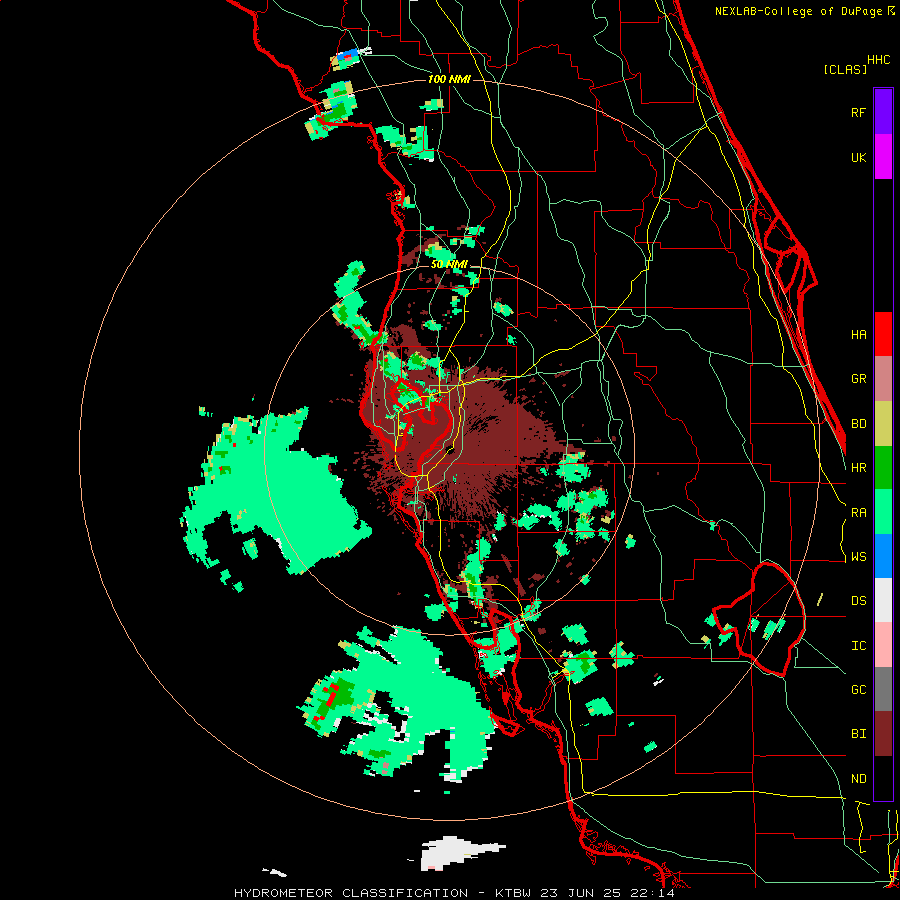Select the GC gray legend swatch
This screenshot has height=900, width=900.
[x=883, y=689]
